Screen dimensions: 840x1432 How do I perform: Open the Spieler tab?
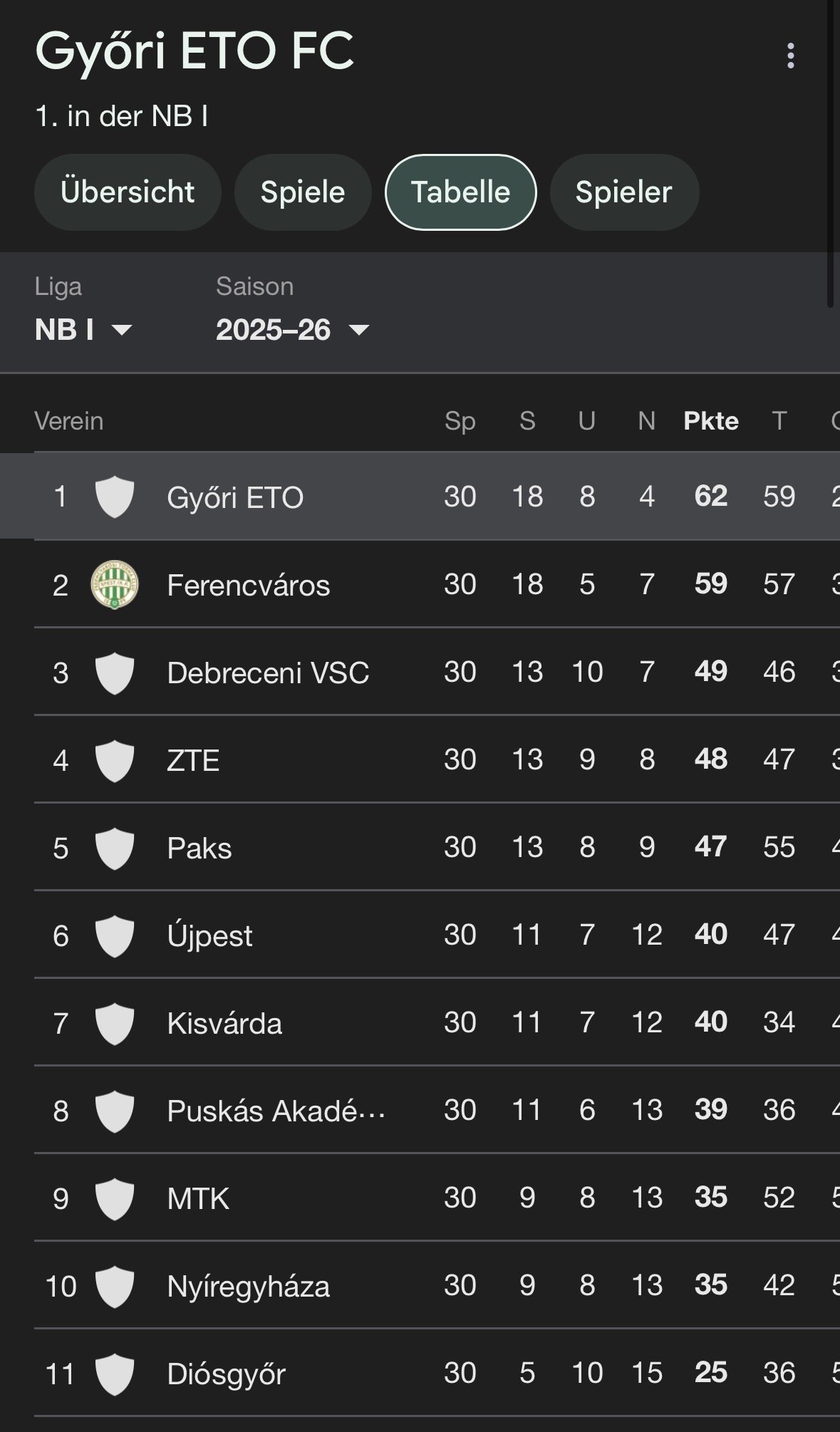pyautogui.click(x=623, y=192)
